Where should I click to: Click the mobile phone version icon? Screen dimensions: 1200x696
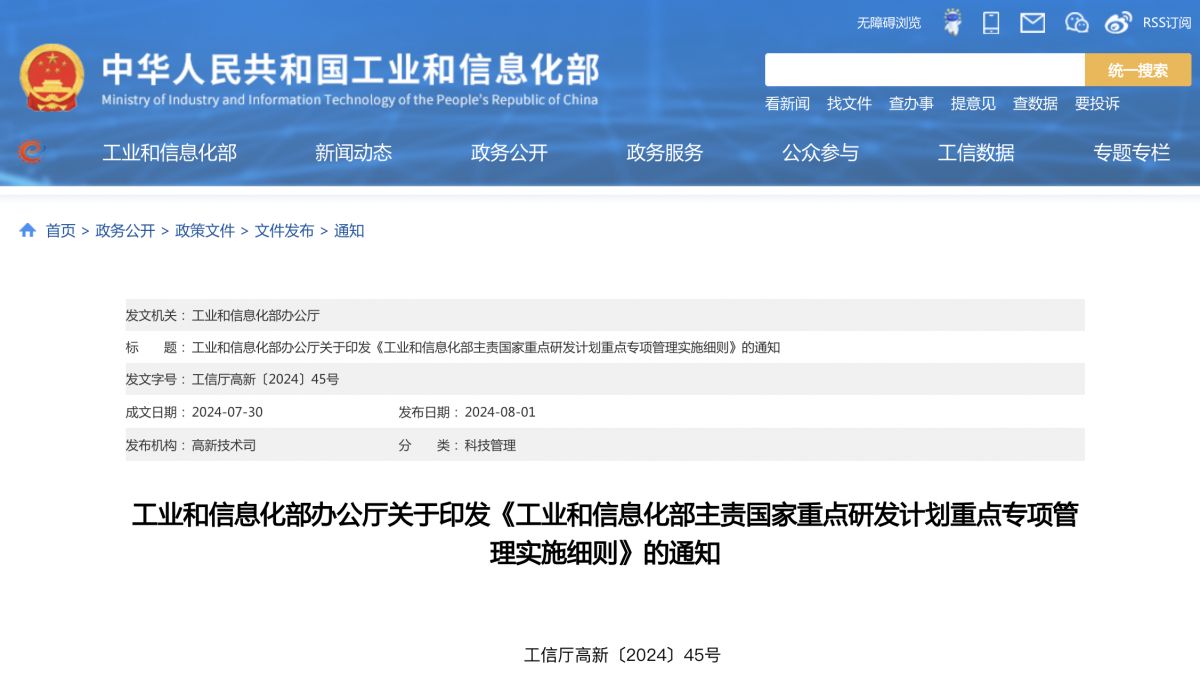coord(991,22)
